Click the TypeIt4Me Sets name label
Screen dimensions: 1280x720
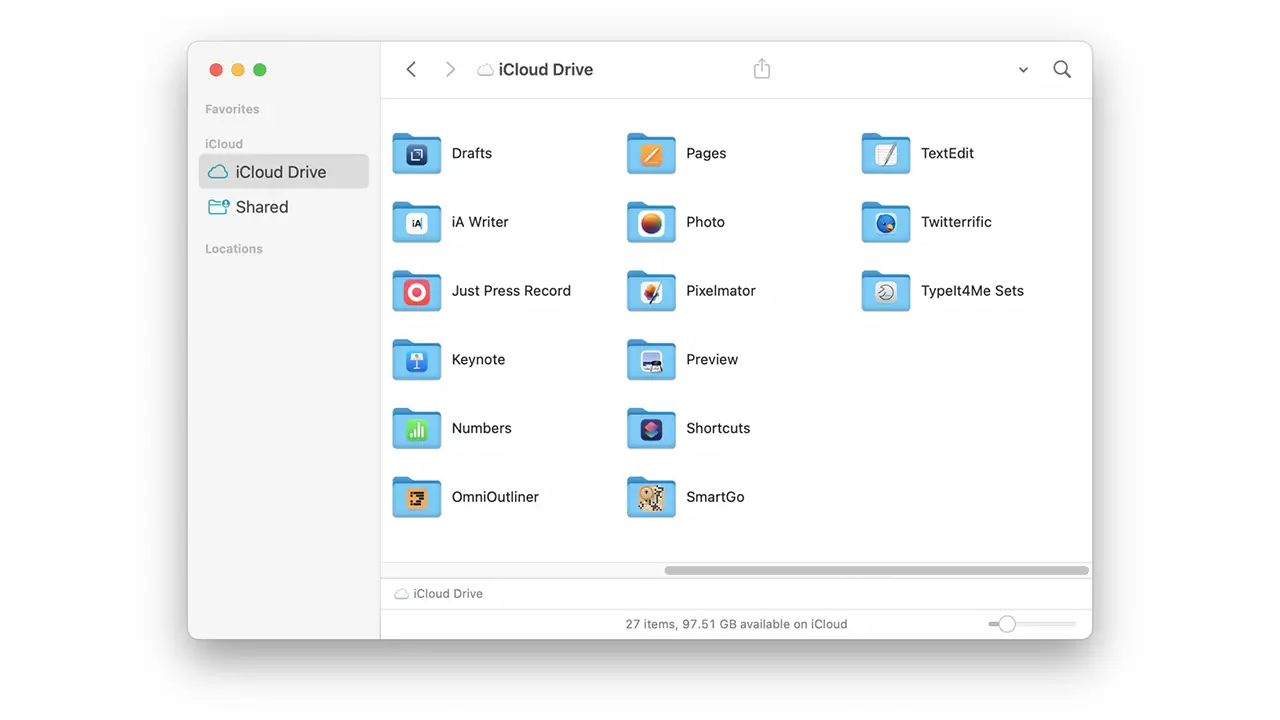(972, 291)
